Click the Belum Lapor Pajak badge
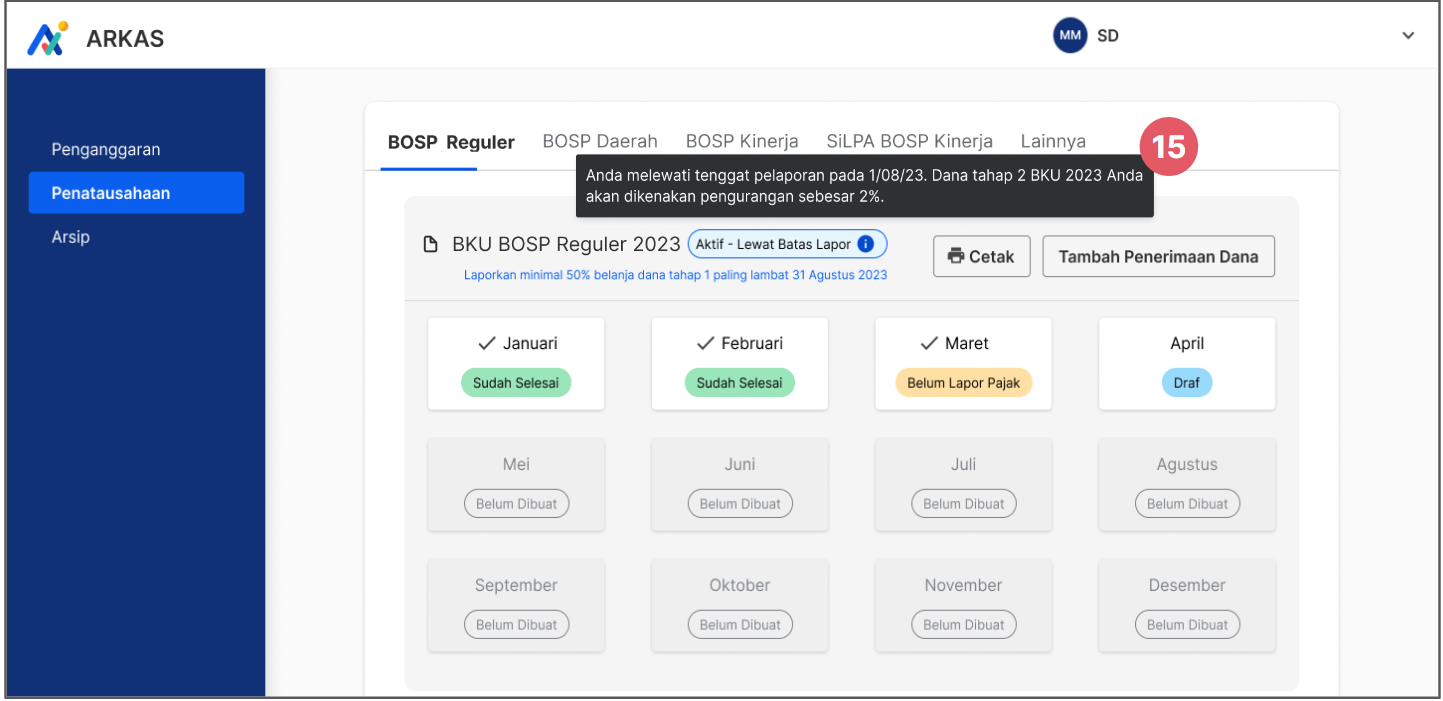Screen dimensions: 1443x701 pyautogui.click(x=964, y=383)
